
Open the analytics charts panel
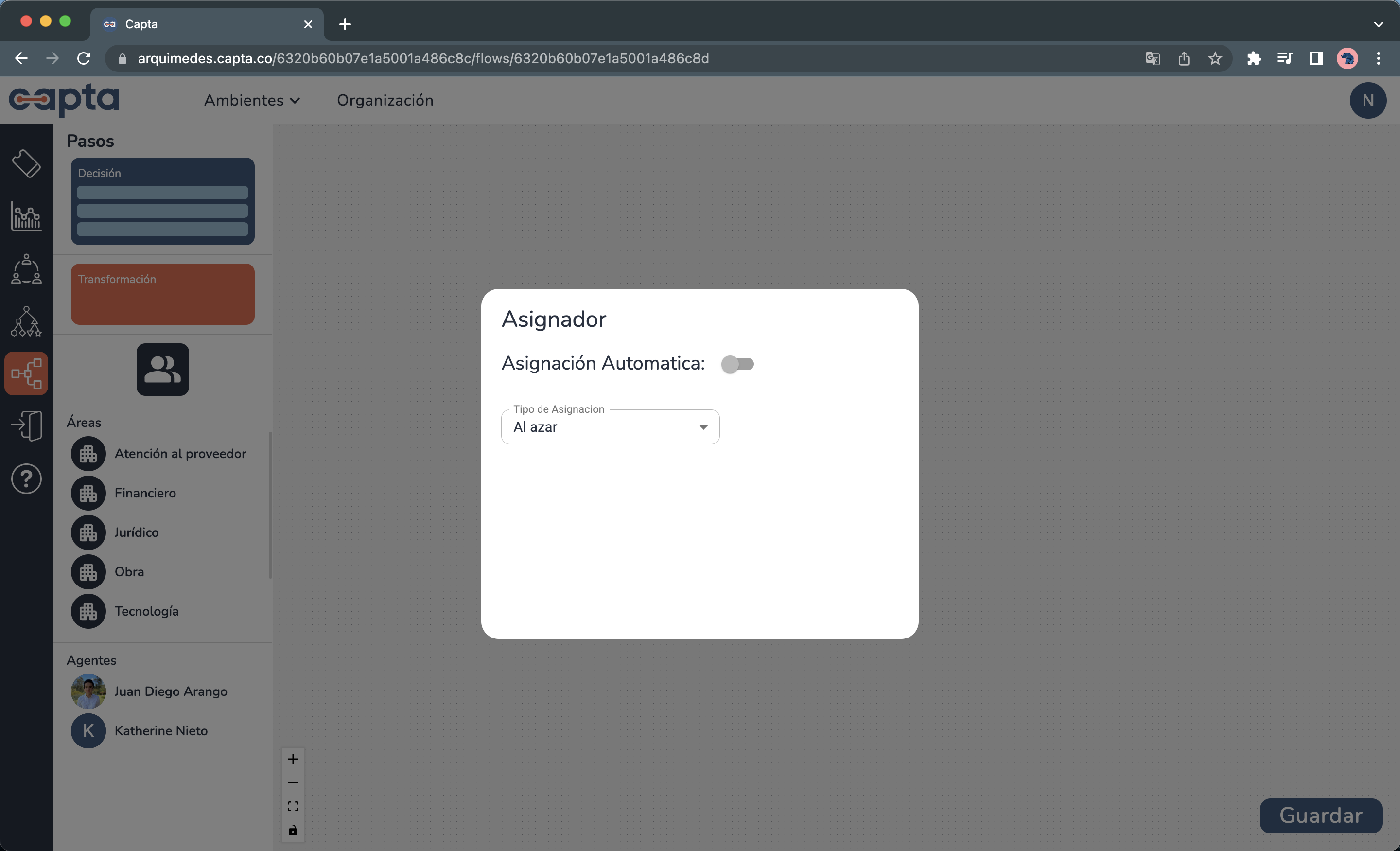pyautogui.click(x=26, y=216)
